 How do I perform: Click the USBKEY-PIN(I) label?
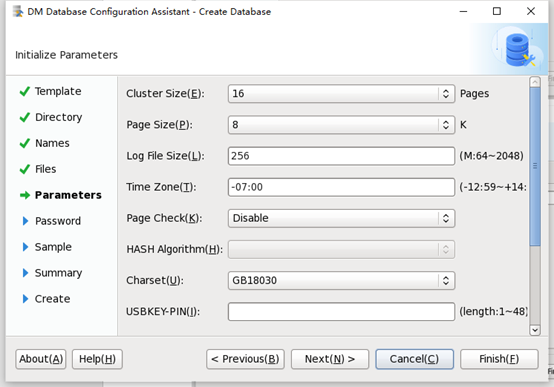tap(163, 311)
